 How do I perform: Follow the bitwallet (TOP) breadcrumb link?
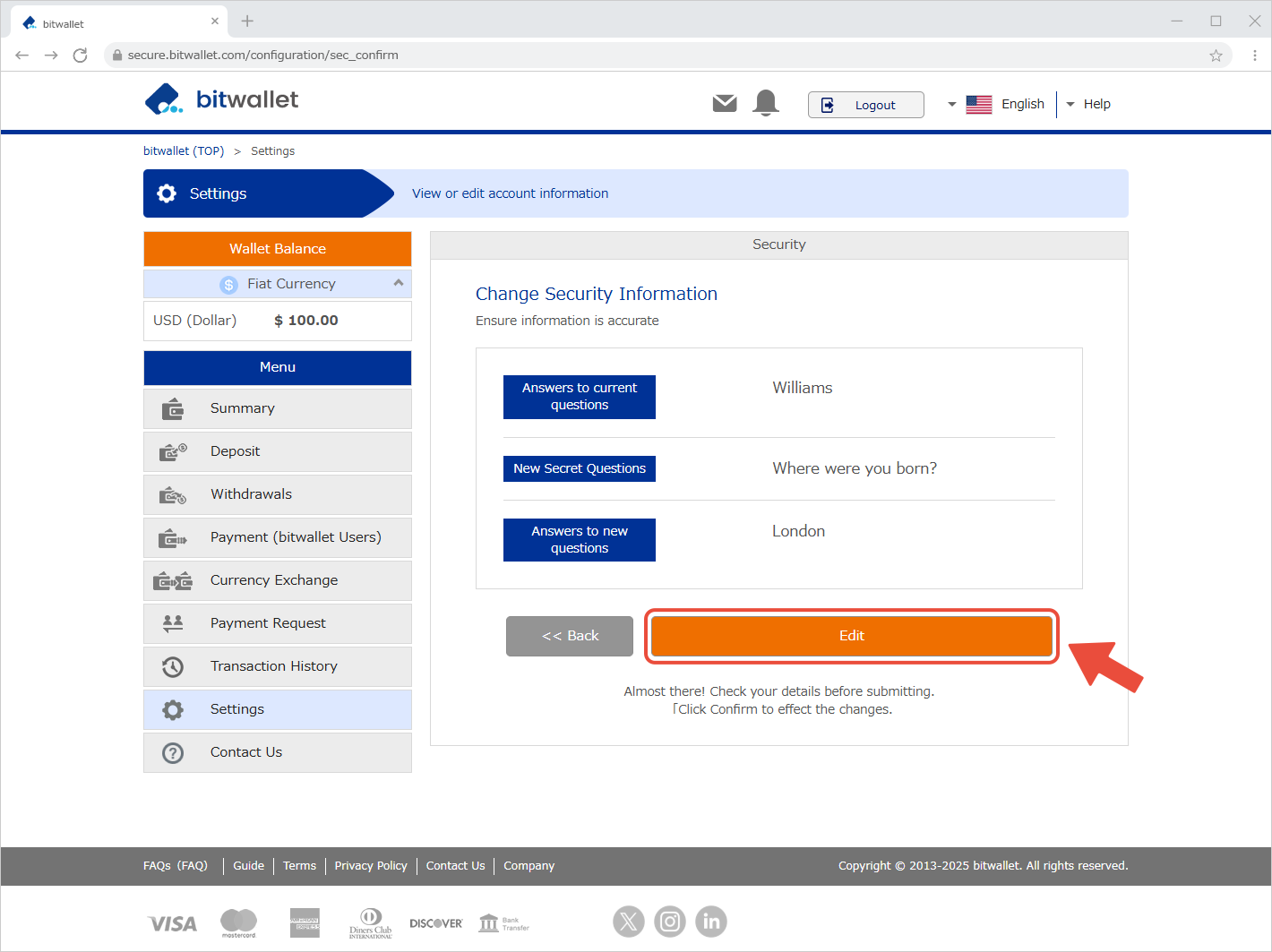184,151
